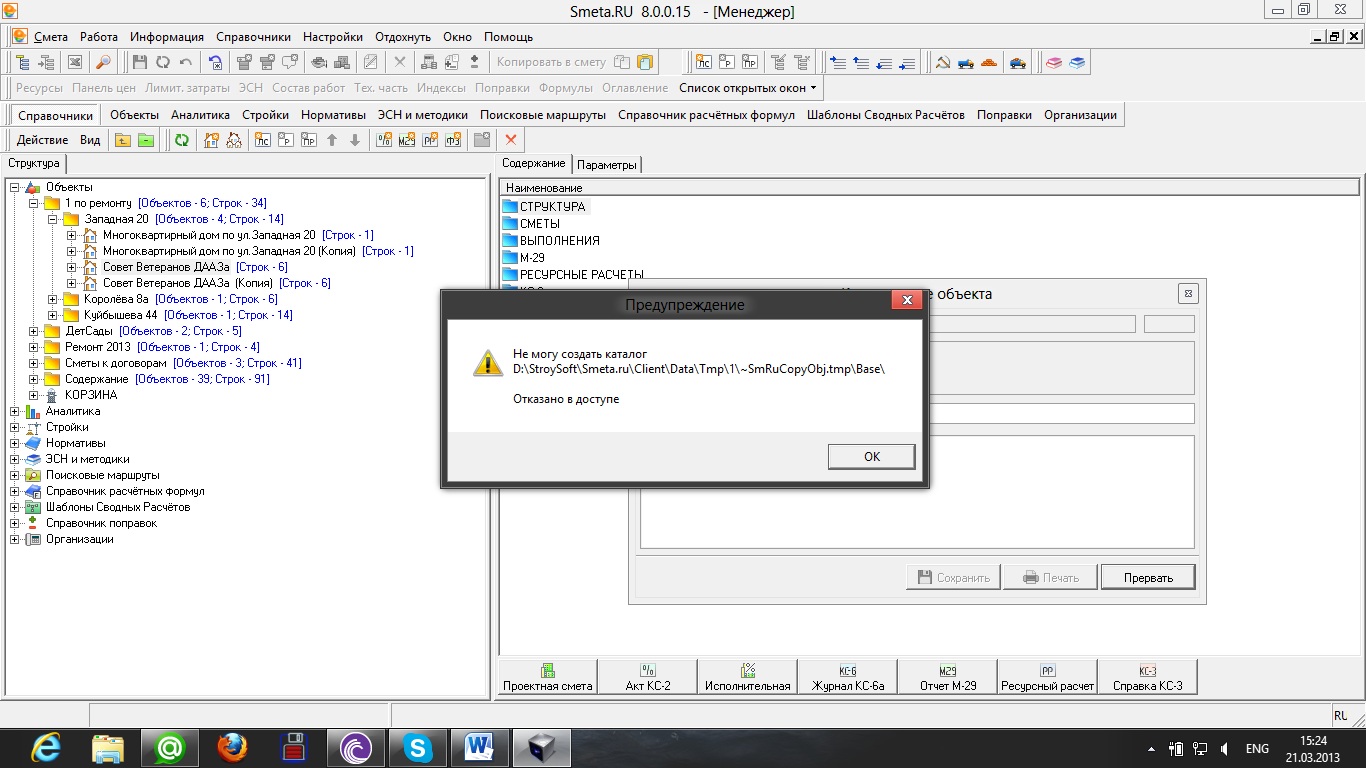Image resolution: width=1366 pixels, height=768 pixels.
Task: Expand the Куйбышева 44 folder
Action: point(52,315)
